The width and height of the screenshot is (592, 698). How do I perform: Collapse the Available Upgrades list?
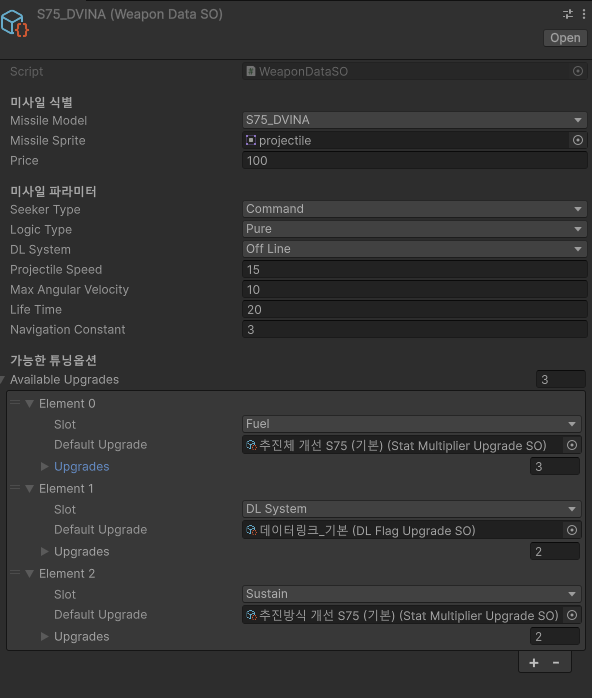click(x=3, y=380)
